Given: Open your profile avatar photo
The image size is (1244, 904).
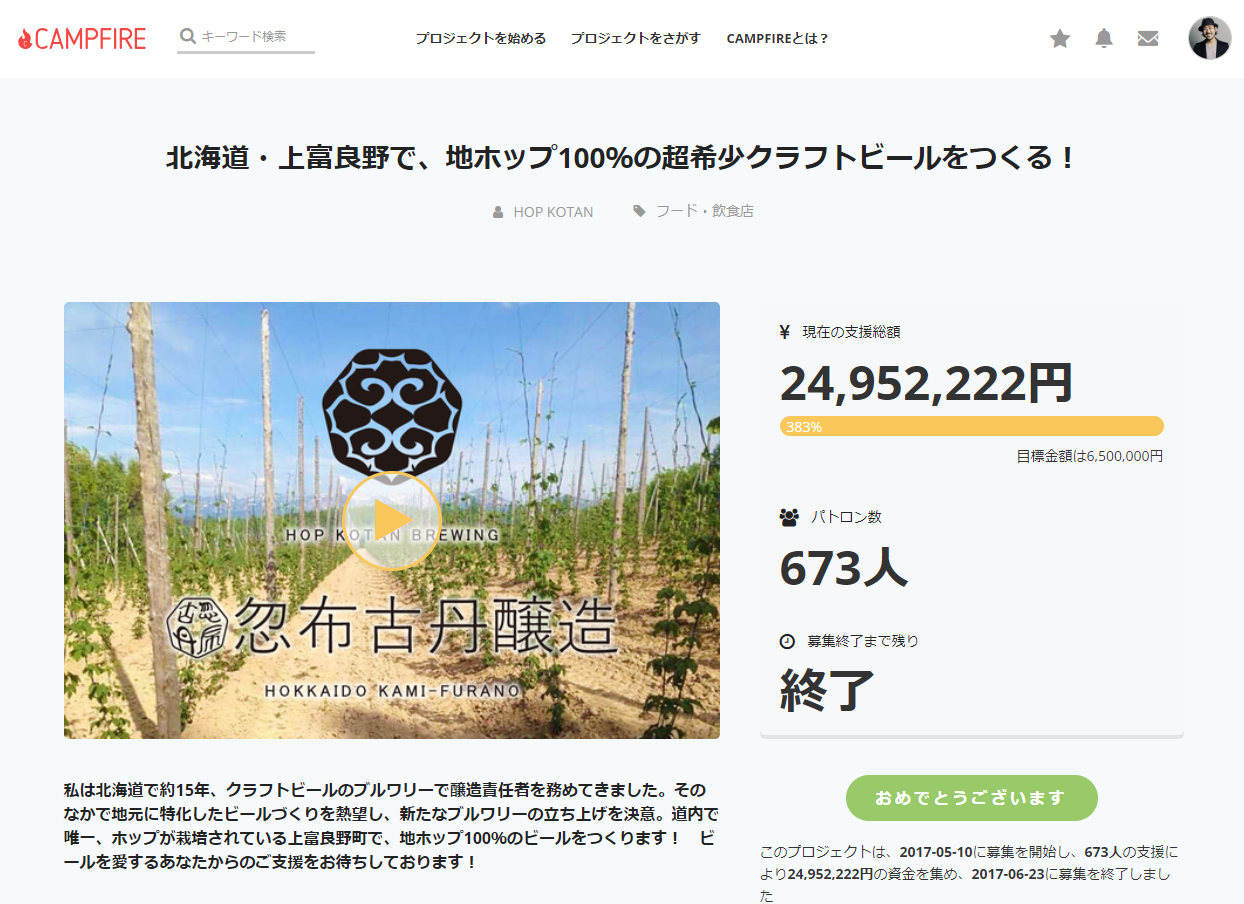Looking at the screenshot, I should [1210, 38].
